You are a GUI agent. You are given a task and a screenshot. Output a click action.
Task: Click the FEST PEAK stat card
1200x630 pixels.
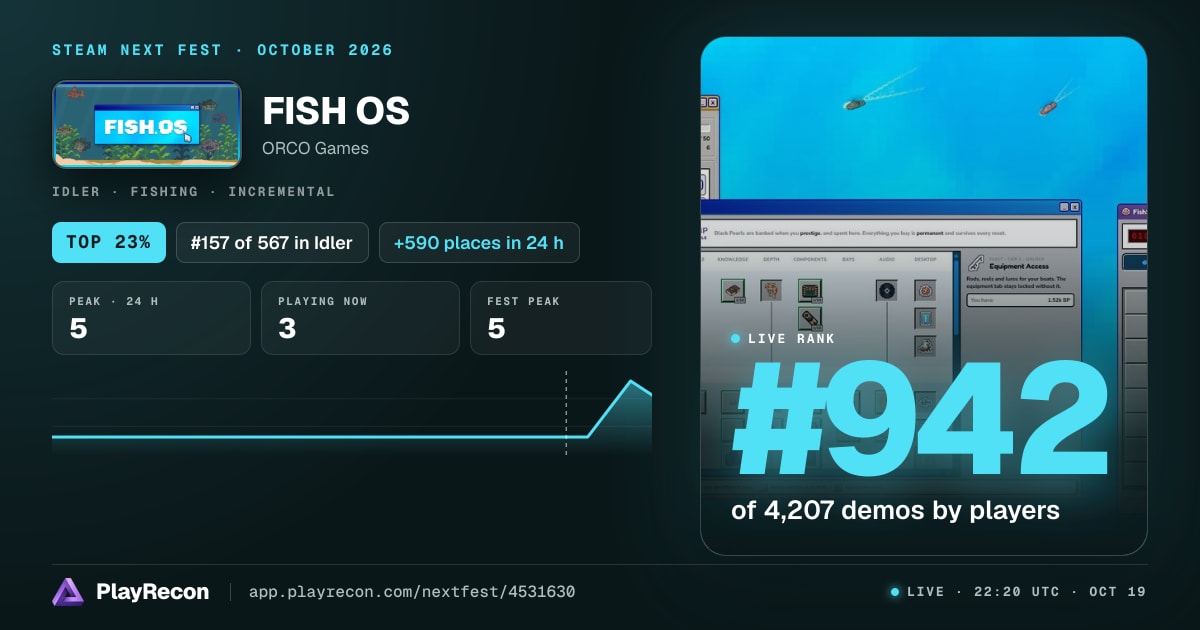561,318
